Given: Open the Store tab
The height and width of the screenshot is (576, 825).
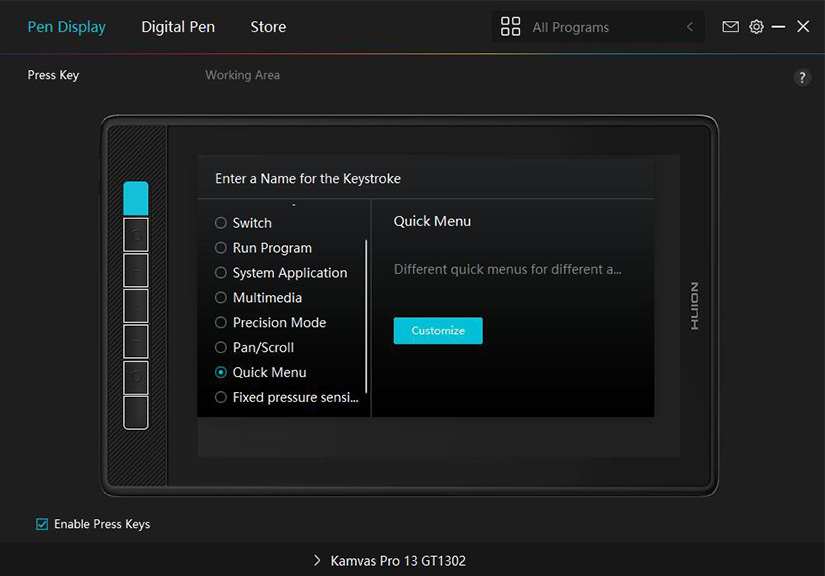Looking at the screenshot, I should (268, 27).
